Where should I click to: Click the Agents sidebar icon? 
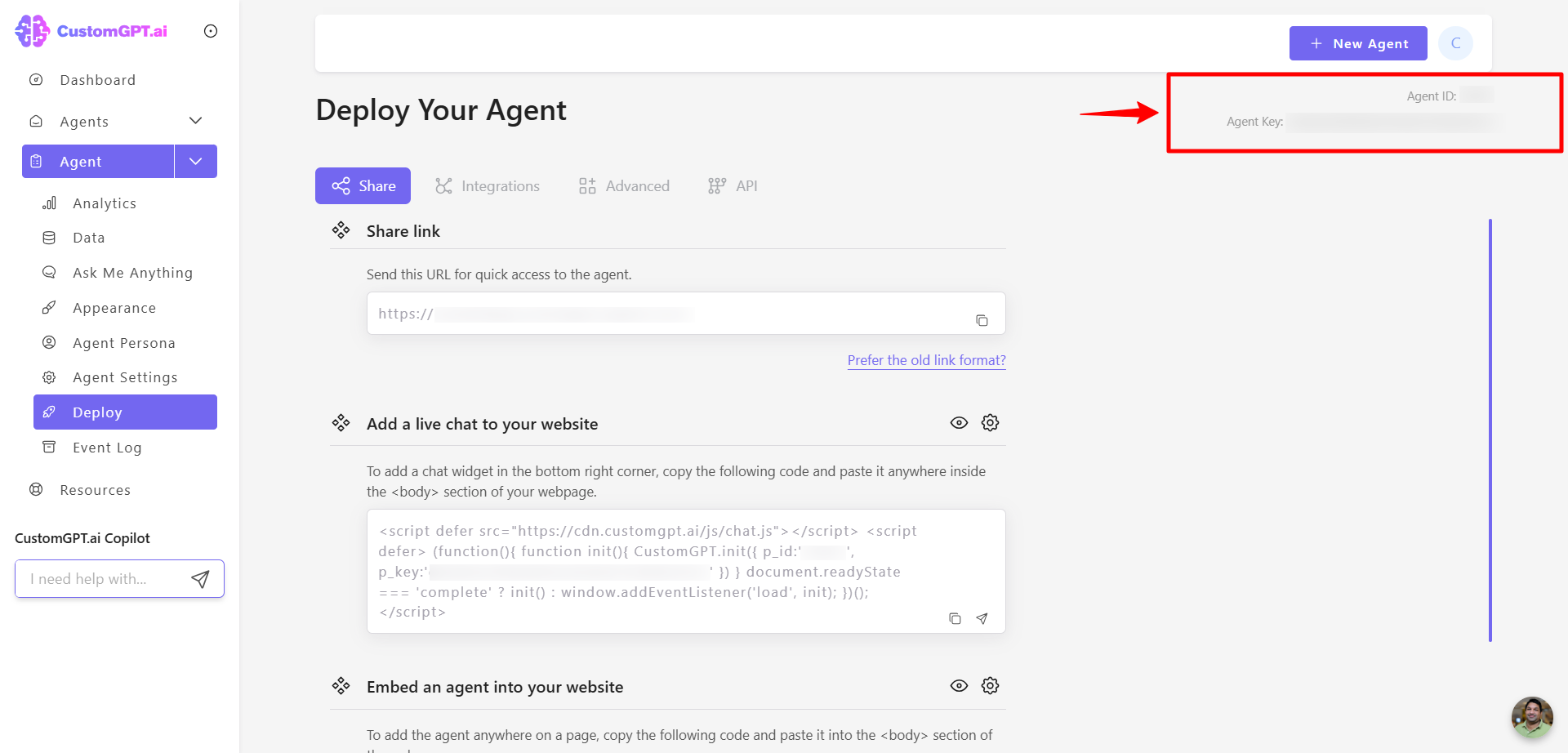pyautogui.click(x=36, y=122)
